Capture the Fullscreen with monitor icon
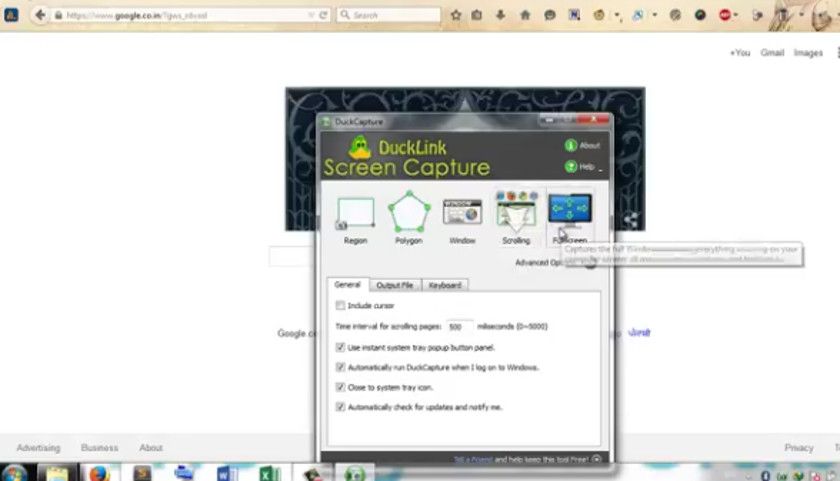The width and height of the screenshot is (840, 481). pos(569,210)
